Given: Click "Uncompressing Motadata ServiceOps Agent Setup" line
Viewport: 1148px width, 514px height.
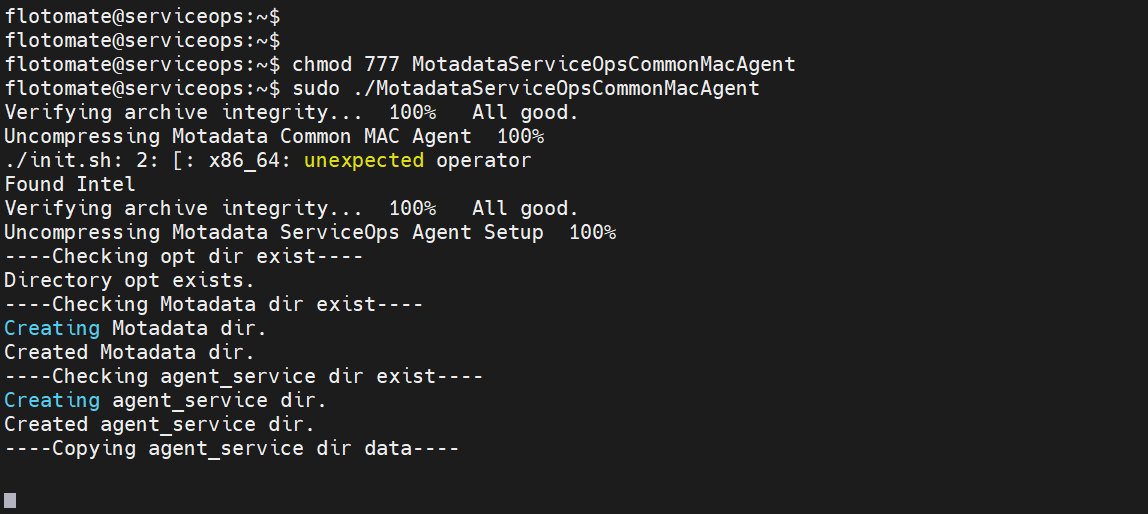Looking at the screenshot, I should click(x=310, y=232).
